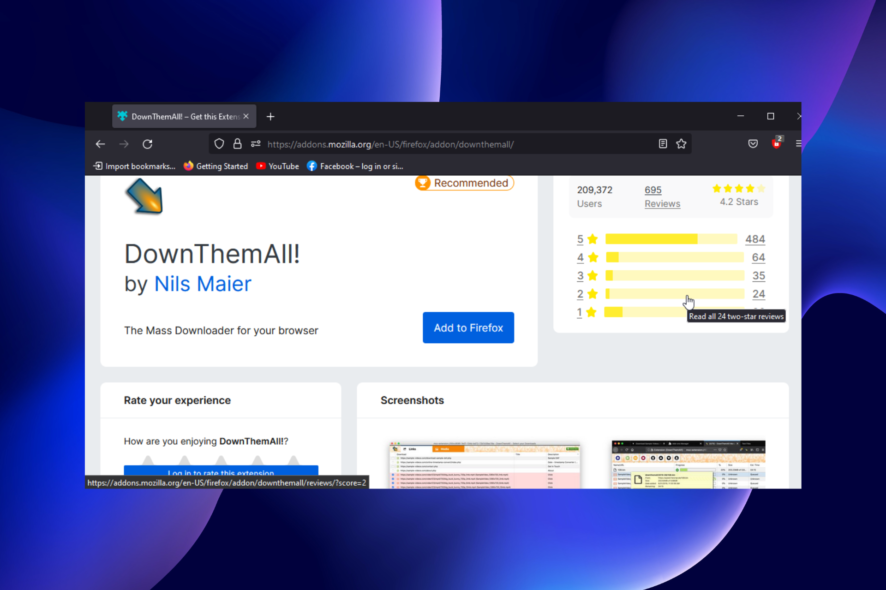
Task: Show site security via the padlock icon
Action: (237, 144)
